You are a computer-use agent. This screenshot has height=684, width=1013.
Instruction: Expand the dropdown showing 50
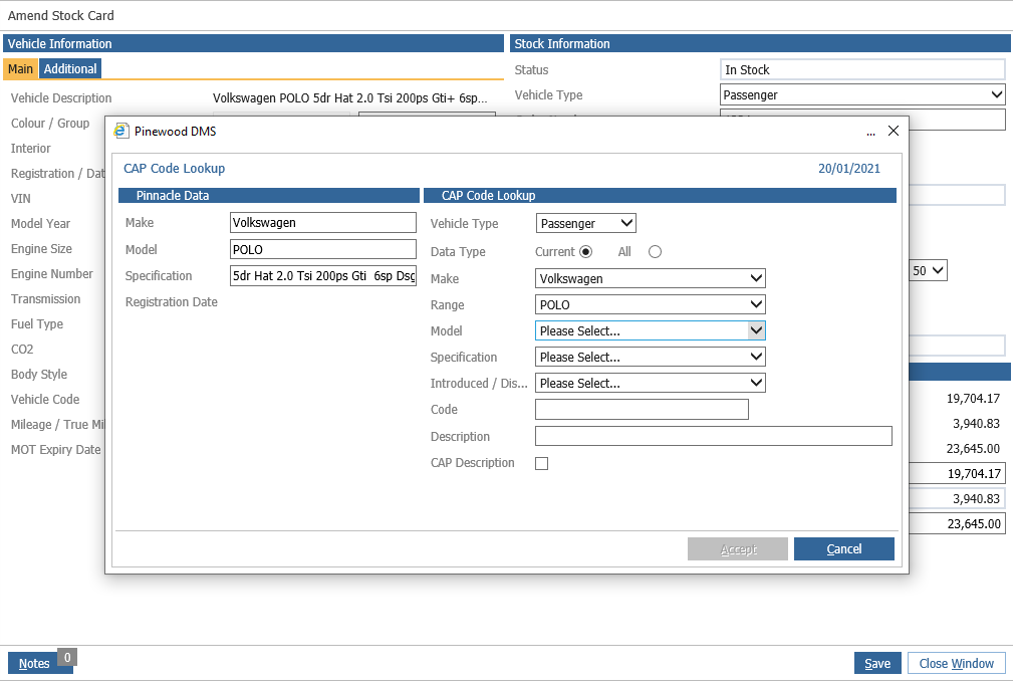click(x=928, y=271)
